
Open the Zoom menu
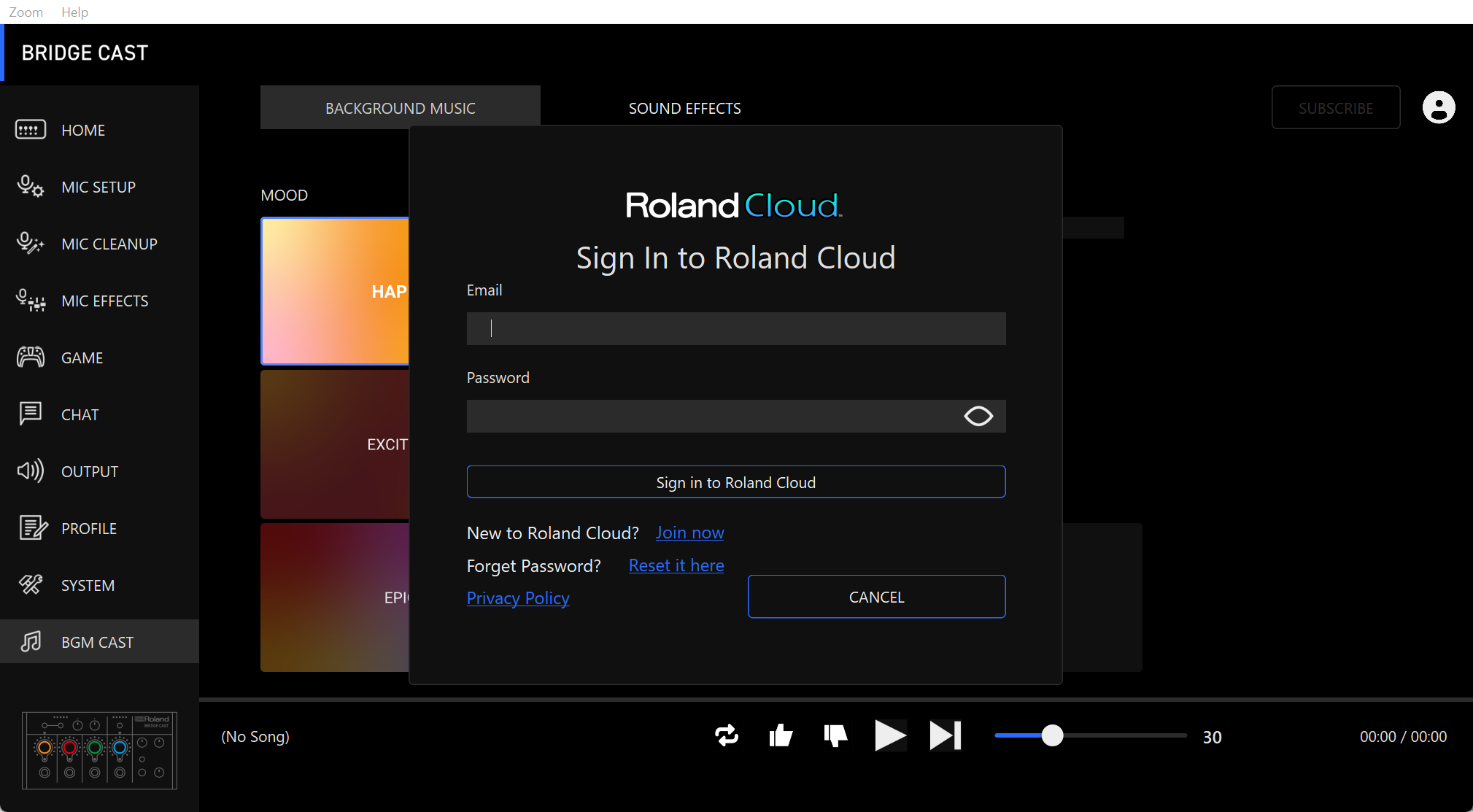point(26,12)
